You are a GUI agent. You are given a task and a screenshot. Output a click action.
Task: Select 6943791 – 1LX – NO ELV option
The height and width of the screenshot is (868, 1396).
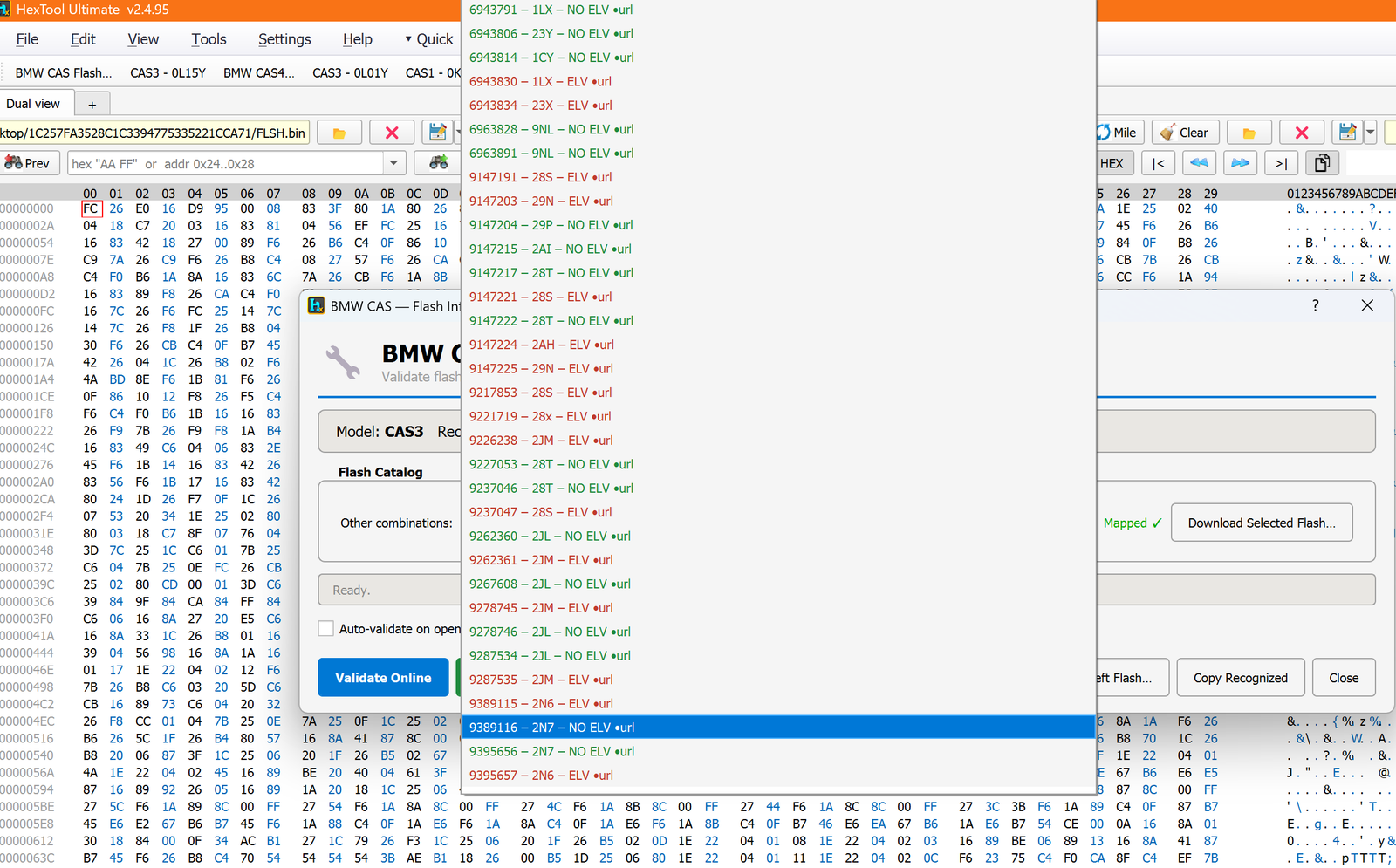(x=778, y=10)
